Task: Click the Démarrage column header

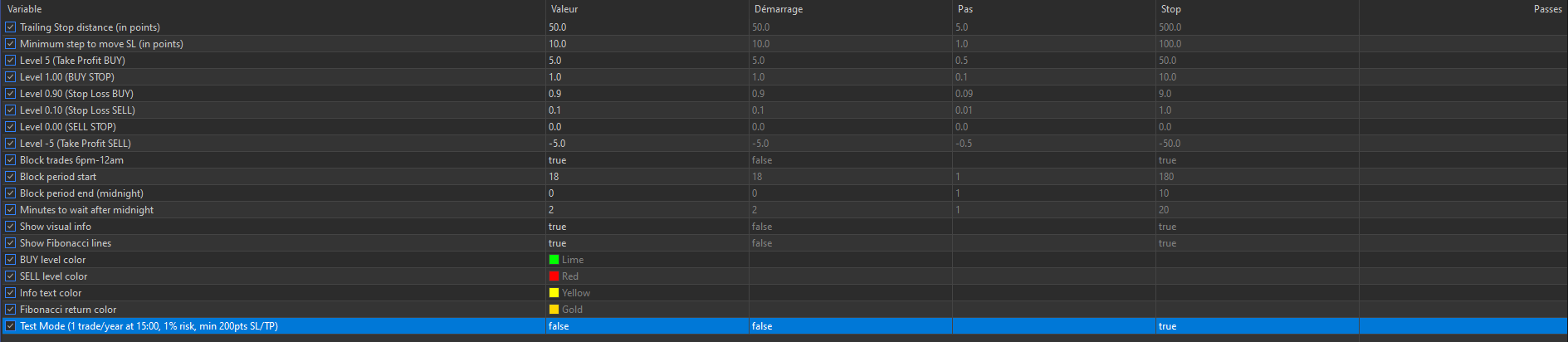Action: tap(778, 9)
